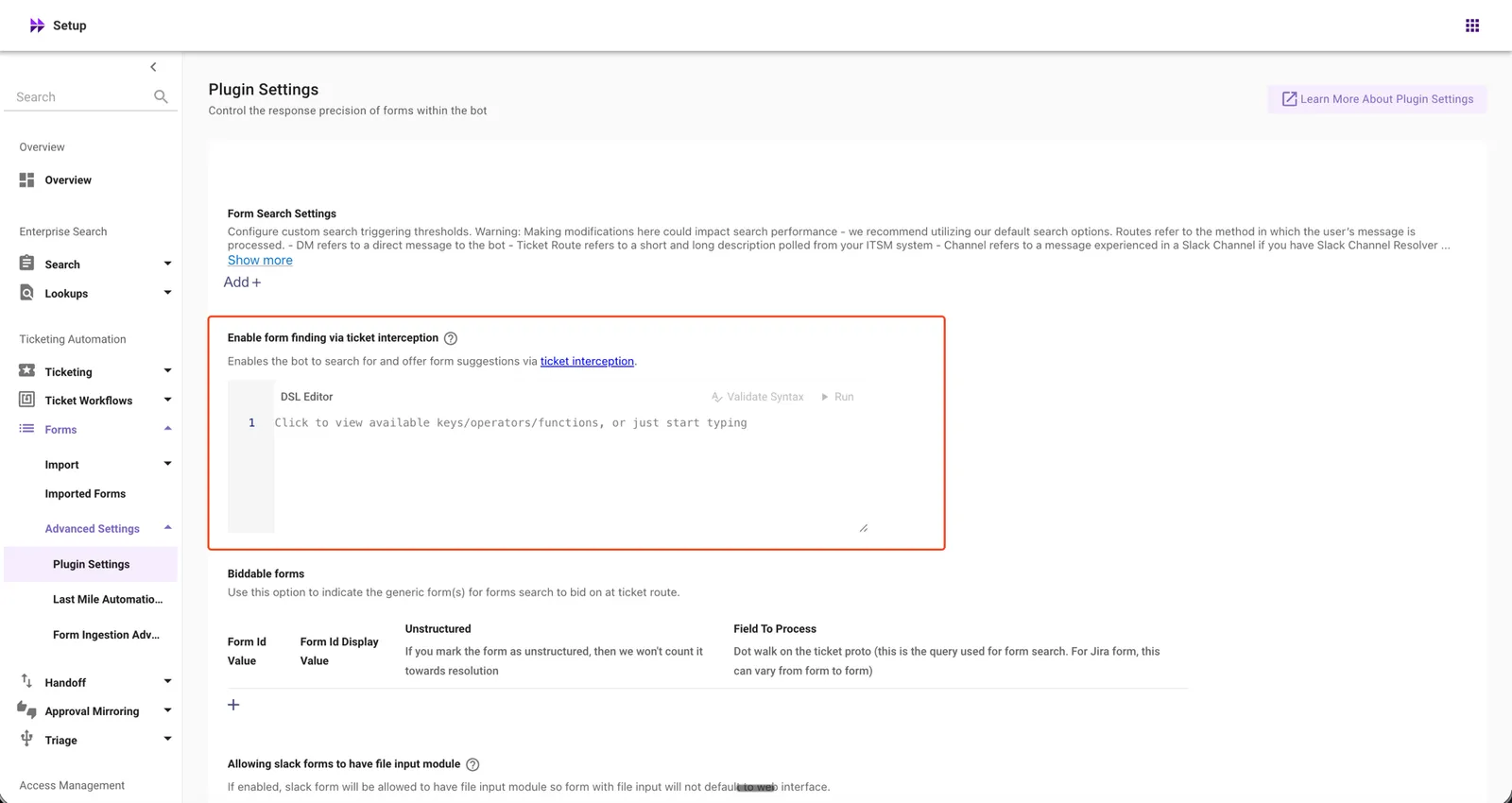Click Validate Syntax in DSL Editor
The height and width of the screenshot is (803, 1512).
coord(757,397)
